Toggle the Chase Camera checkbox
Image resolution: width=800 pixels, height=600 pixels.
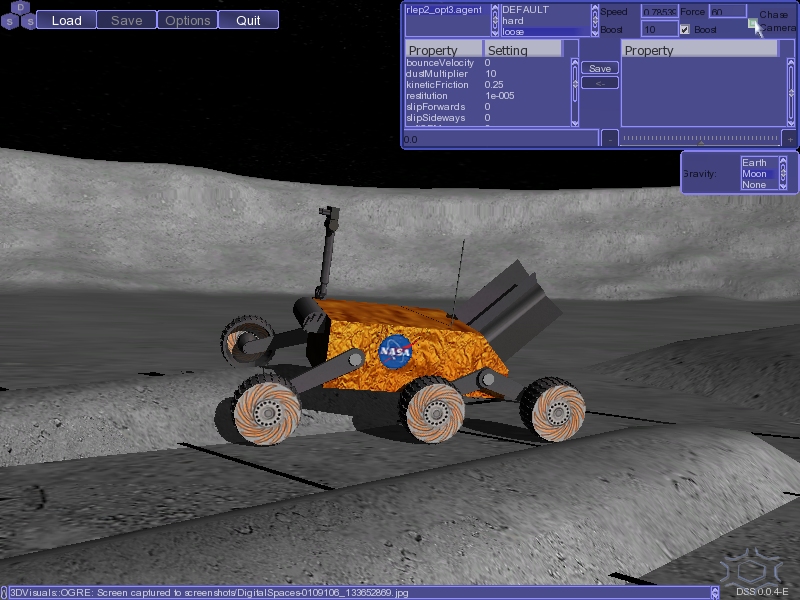click(753, 23)
